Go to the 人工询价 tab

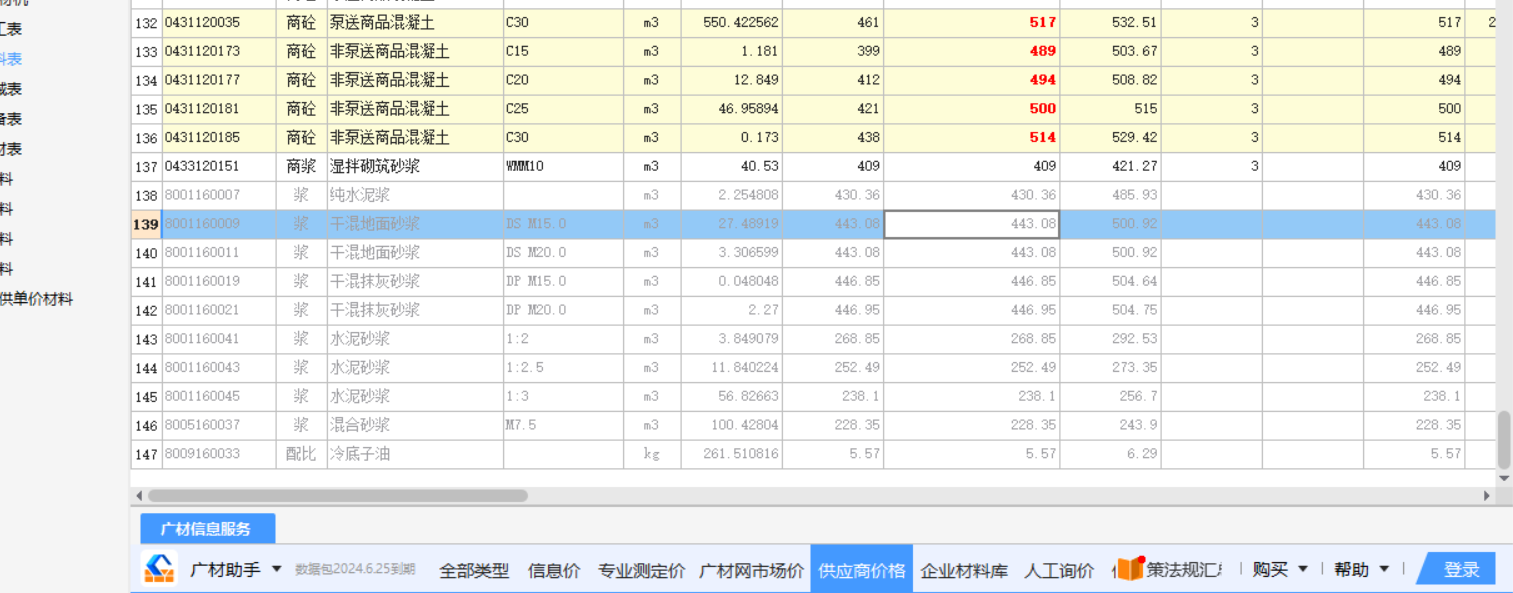[1059, 570]
